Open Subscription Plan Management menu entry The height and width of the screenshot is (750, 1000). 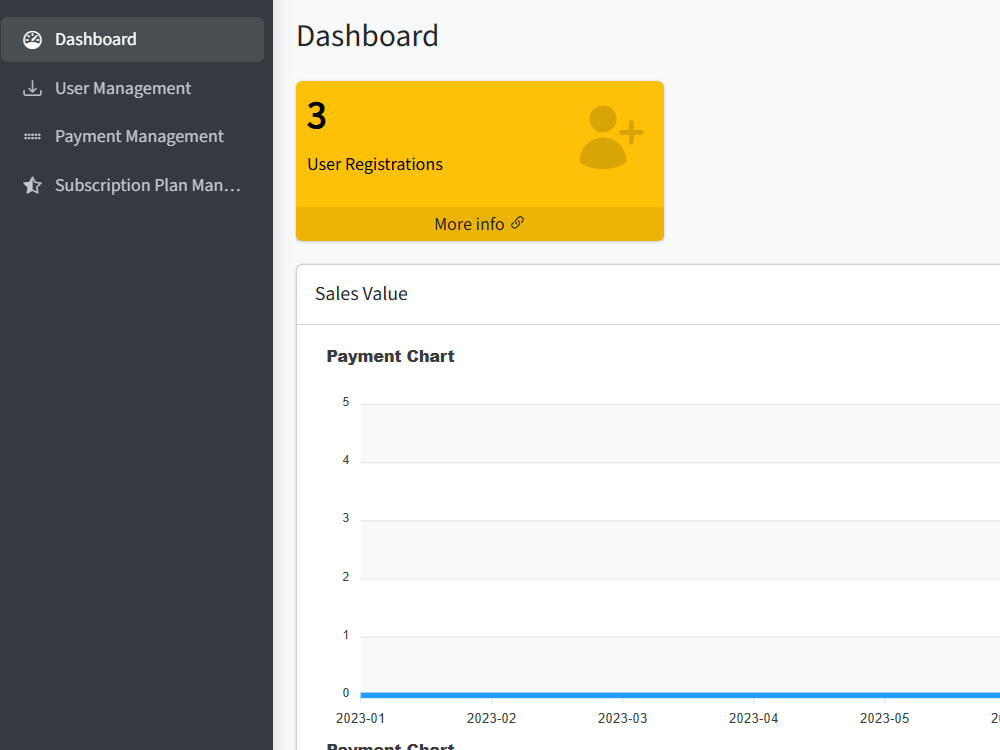[x=133, y=185]
